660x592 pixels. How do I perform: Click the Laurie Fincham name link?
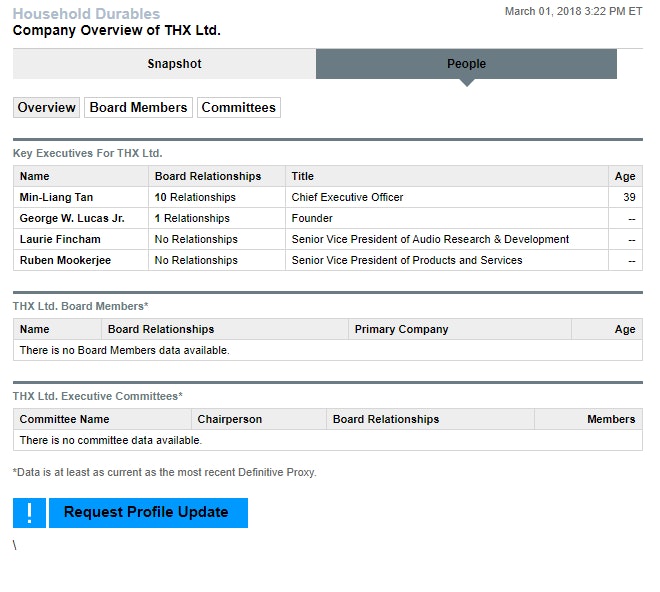pos(60,240)
